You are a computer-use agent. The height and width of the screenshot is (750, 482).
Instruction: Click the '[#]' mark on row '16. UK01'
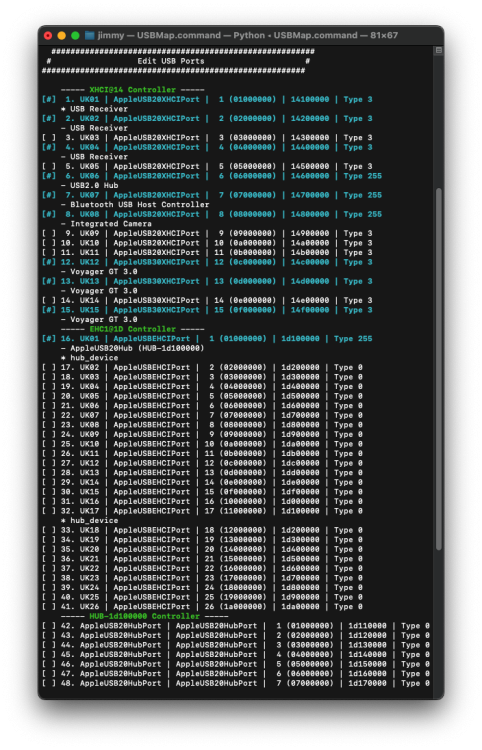[x=49, y=339]
